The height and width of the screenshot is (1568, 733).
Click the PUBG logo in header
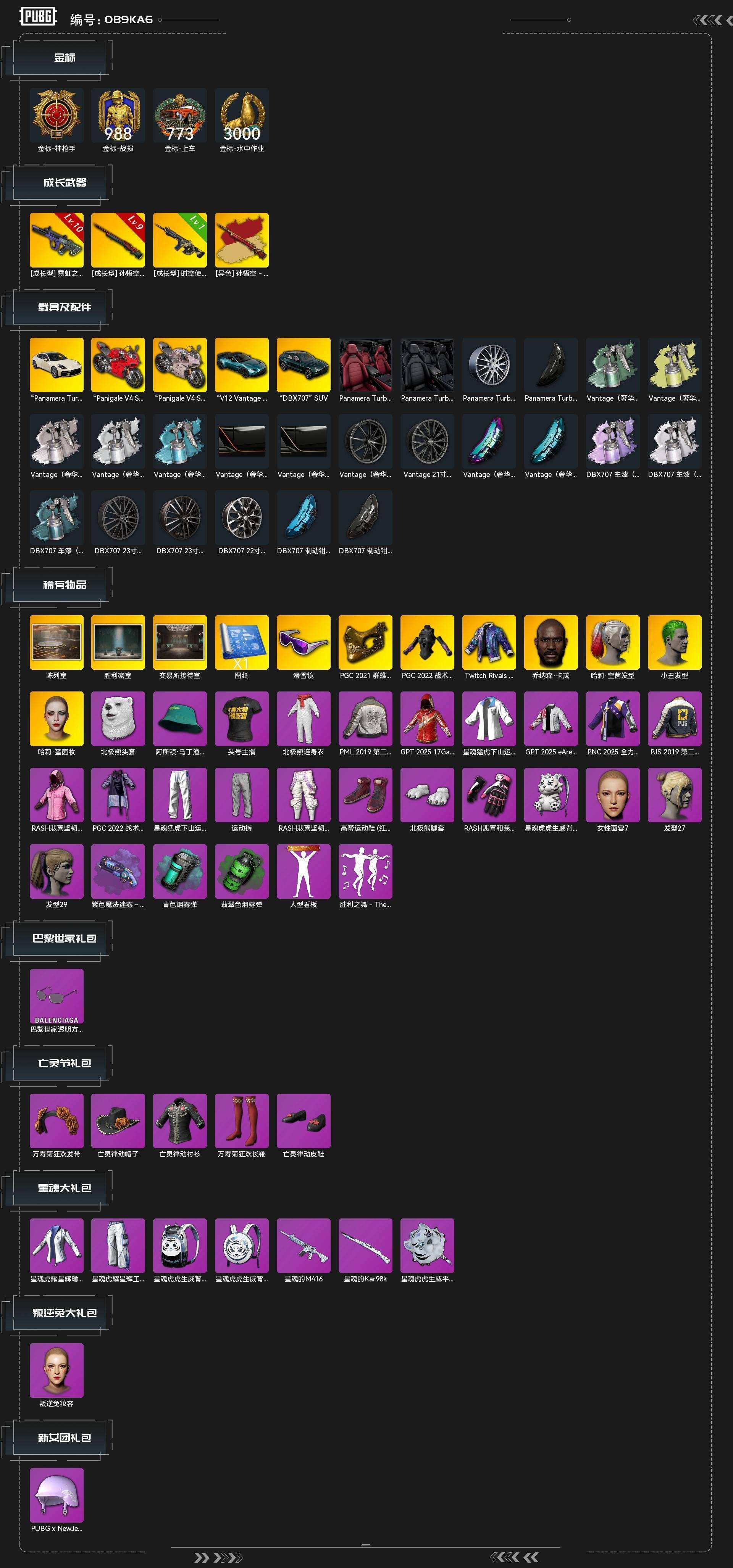pos(38,16)
